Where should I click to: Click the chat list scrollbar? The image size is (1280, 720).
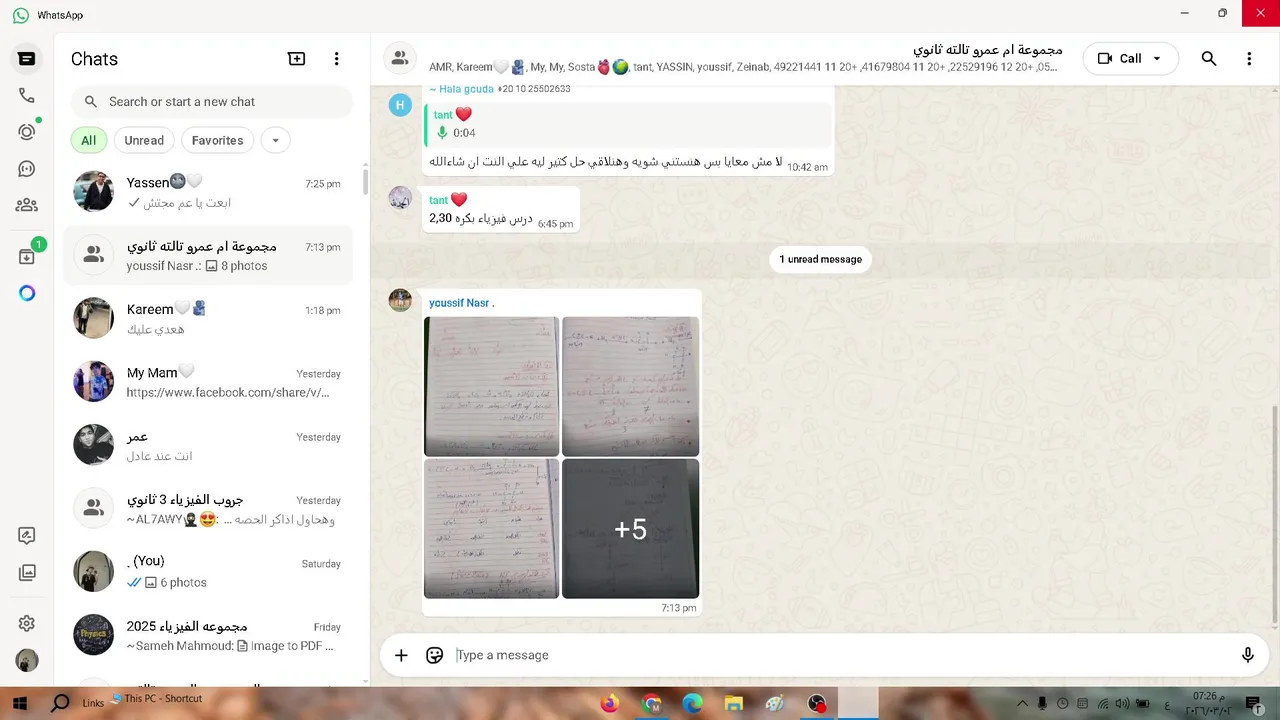[x=365, y=182]
